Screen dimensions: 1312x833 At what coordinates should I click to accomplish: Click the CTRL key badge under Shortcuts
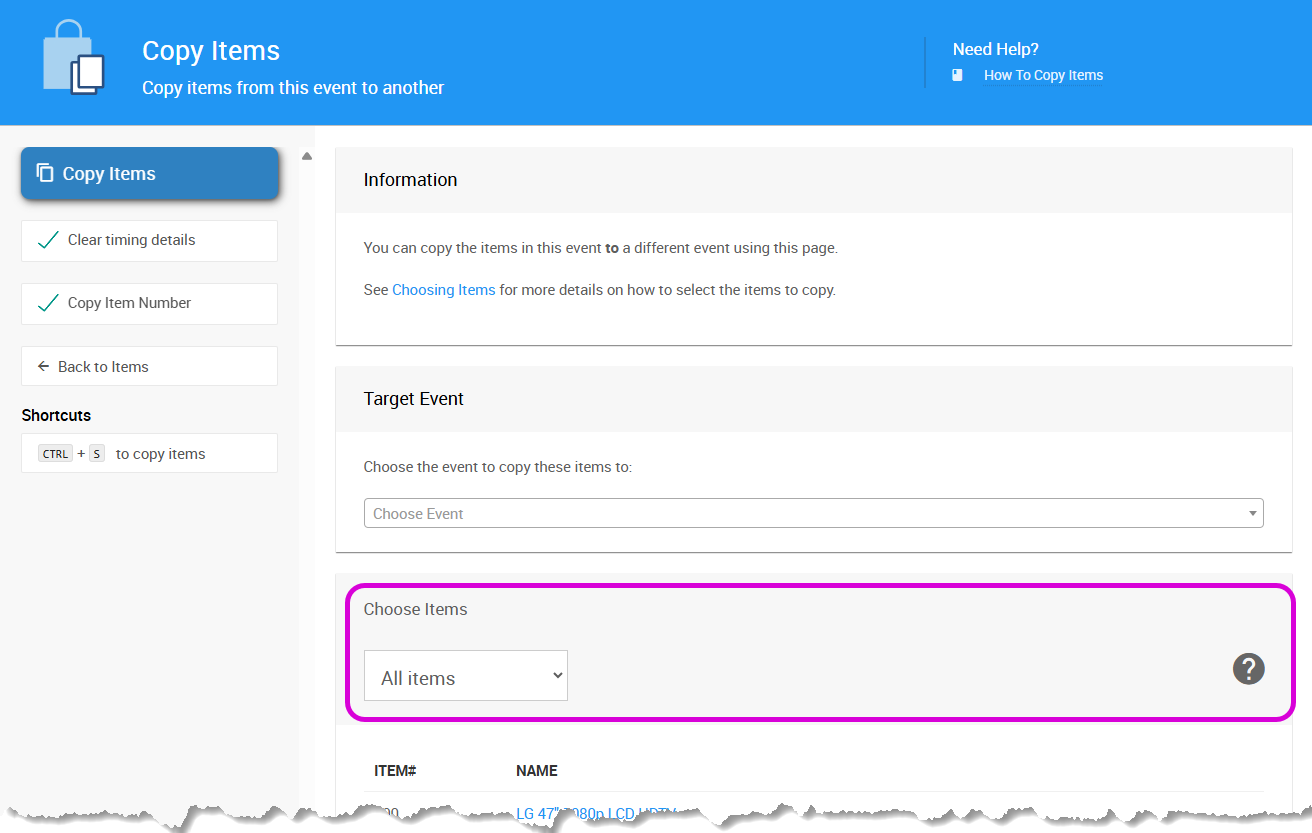coord(55,454)
